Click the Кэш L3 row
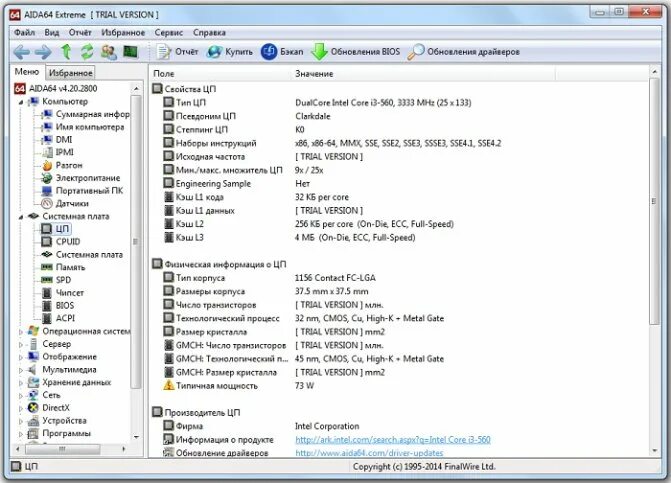 [x=289, y=237]
